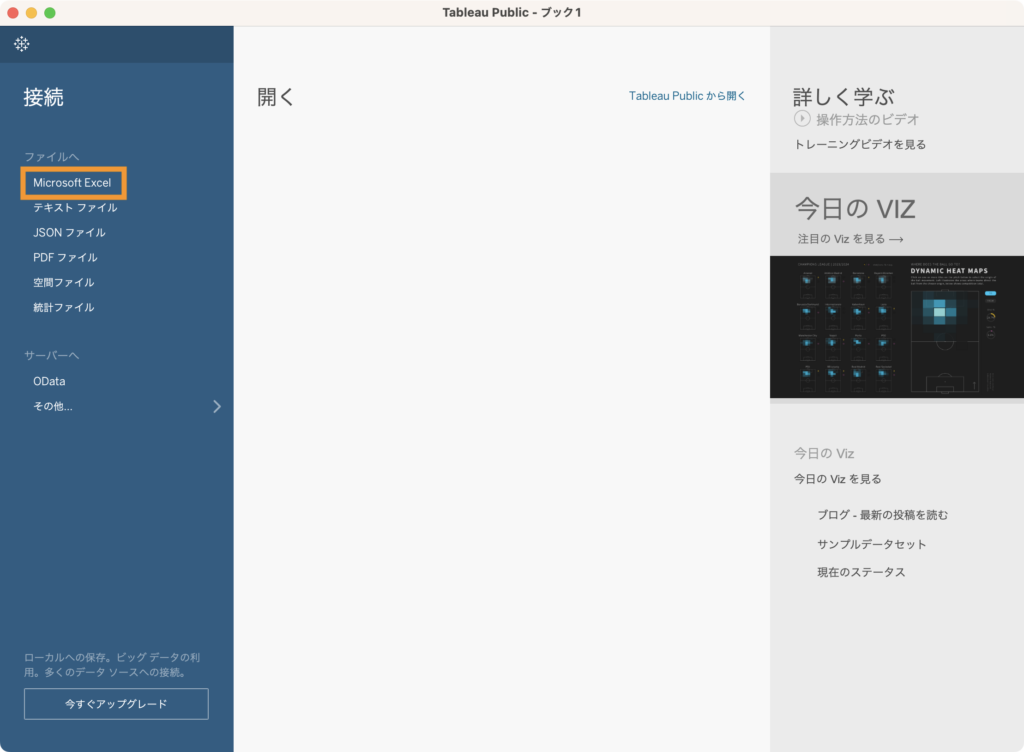Click the Tableau logo icon in sidebar header

[22, 44]
